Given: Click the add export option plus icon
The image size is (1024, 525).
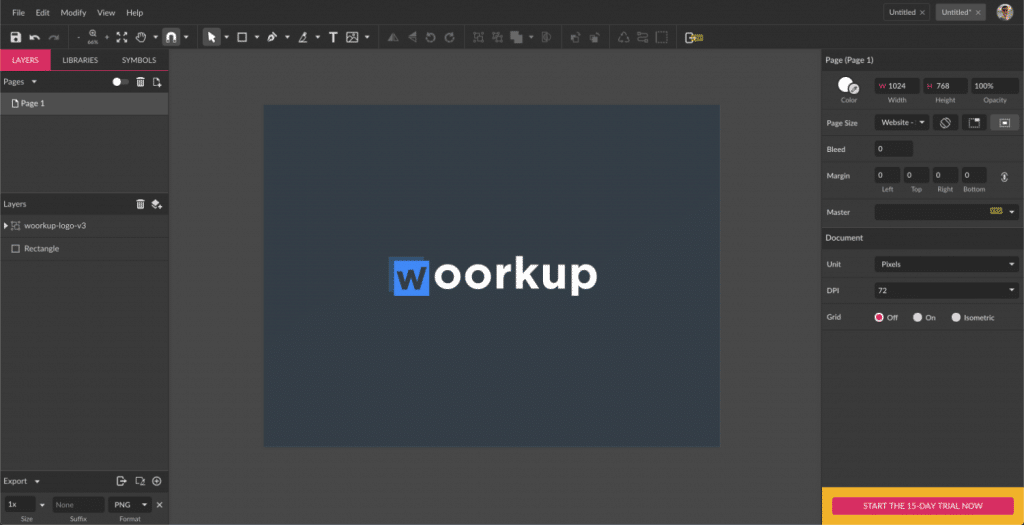Looking at the screenshot, I should [x=157, y=481].
